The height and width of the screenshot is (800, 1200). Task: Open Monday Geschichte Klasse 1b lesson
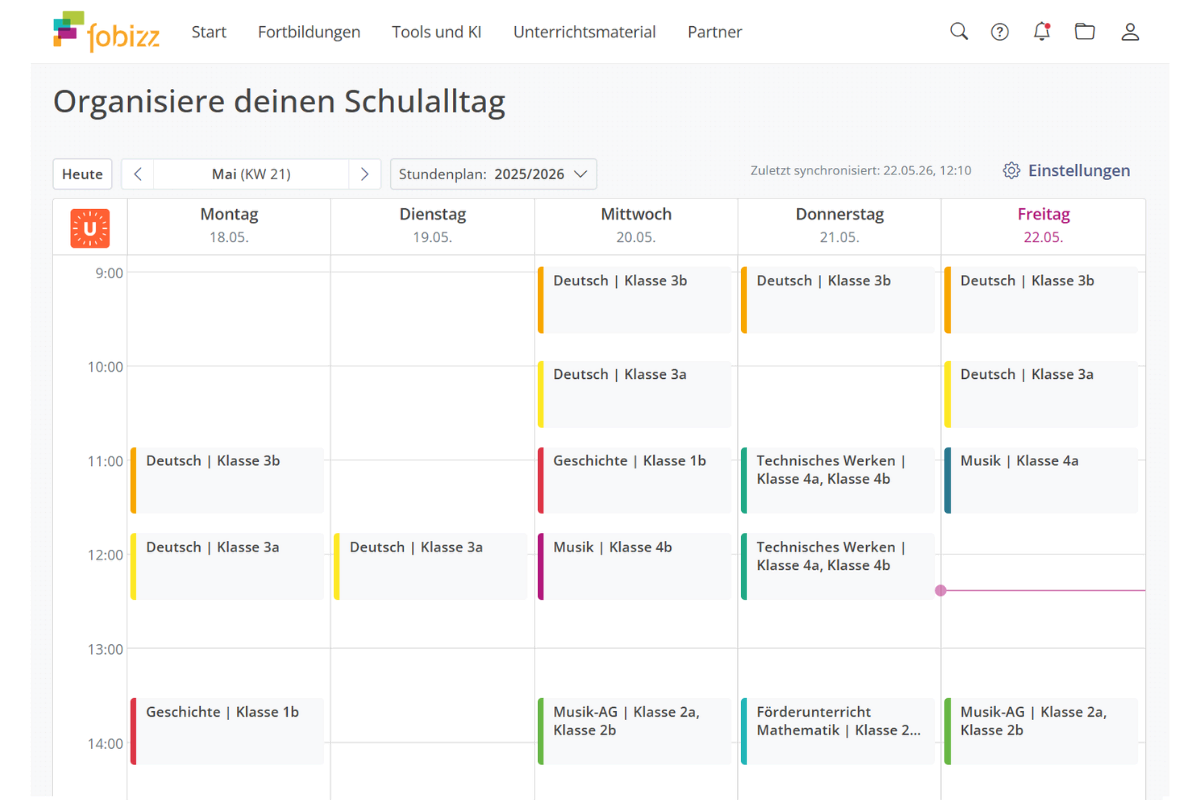(x=227, y=731)
